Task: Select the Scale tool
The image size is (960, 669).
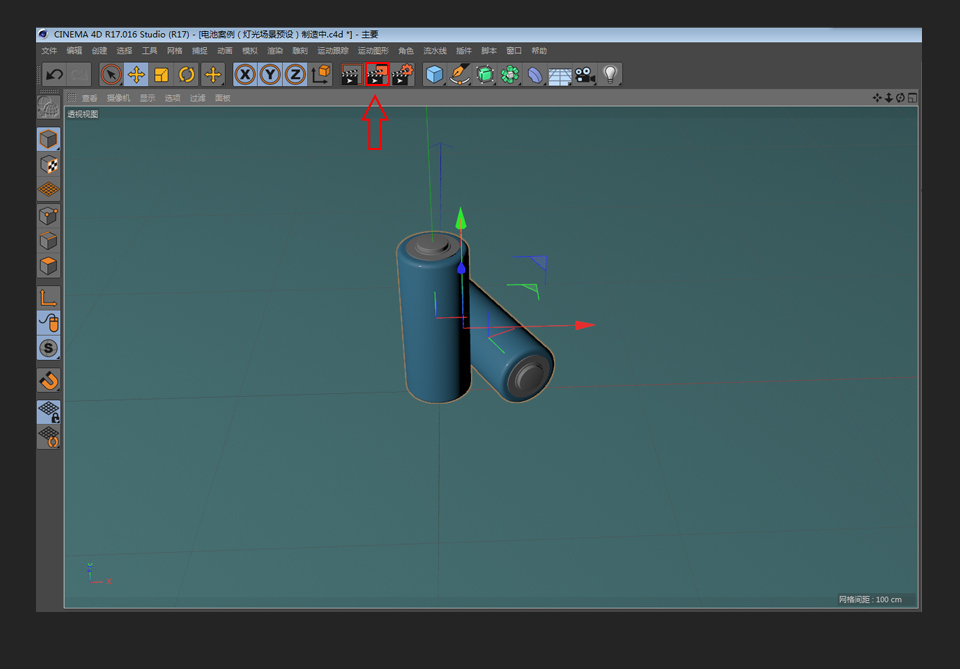Action: tap(161, 74)
